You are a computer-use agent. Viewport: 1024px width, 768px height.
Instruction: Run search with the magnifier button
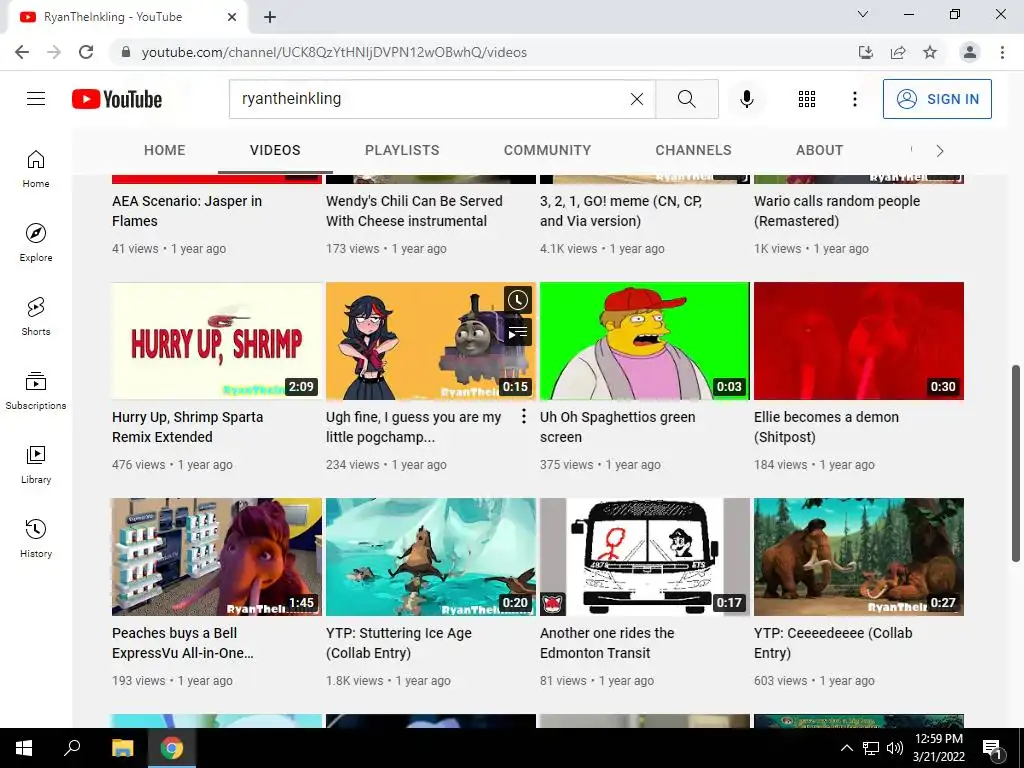coord(686,99)
